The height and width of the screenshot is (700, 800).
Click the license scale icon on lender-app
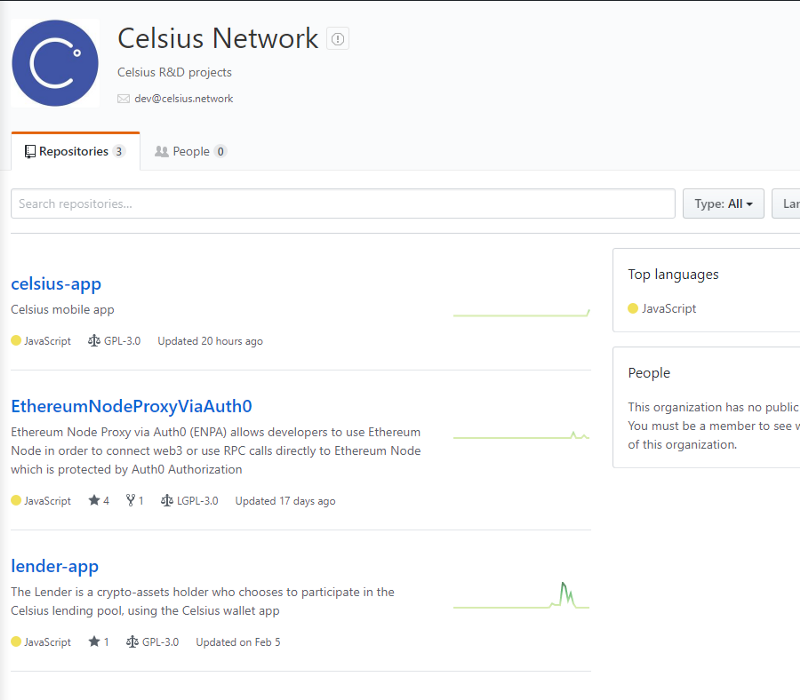click(132, 642)
